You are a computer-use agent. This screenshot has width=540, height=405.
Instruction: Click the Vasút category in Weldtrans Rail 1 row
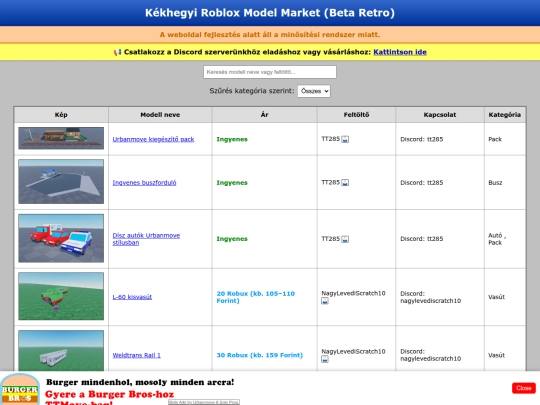[496, 355]
